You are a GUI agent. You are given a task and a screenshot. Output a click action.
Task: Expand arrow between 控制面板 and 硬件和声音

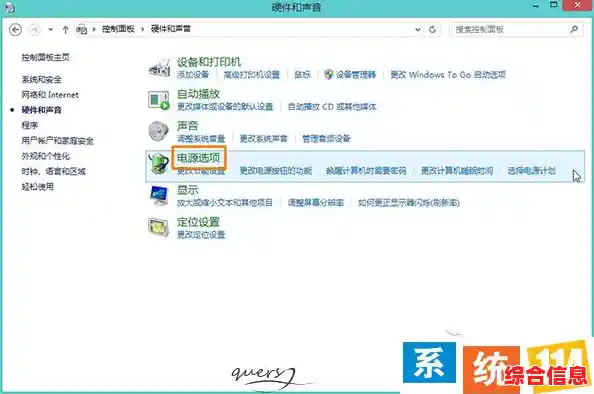(x=143, y=29)
